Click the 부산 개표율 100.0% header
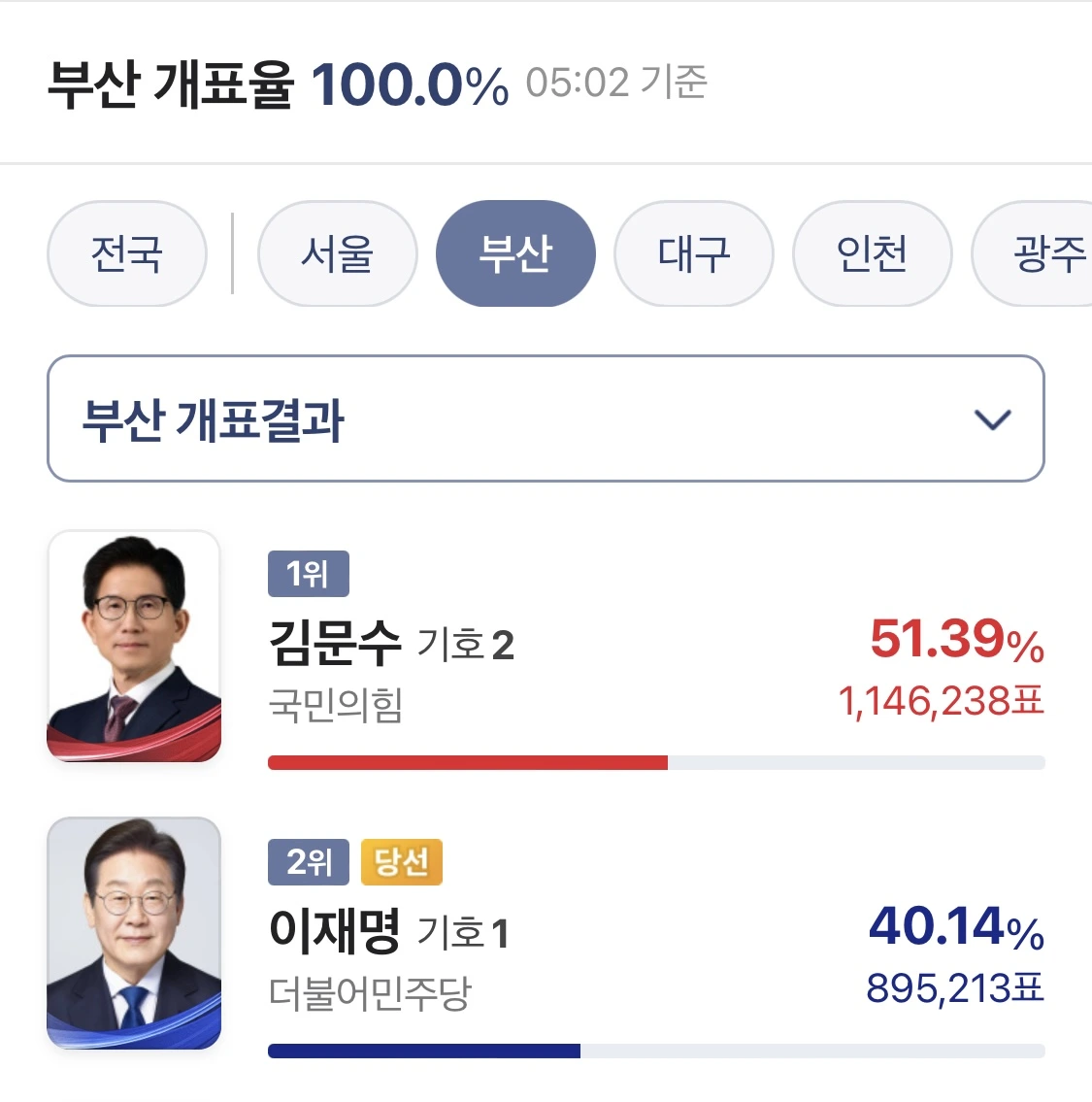Viewport: 1092px width, 1102px height. pos(278,83)
